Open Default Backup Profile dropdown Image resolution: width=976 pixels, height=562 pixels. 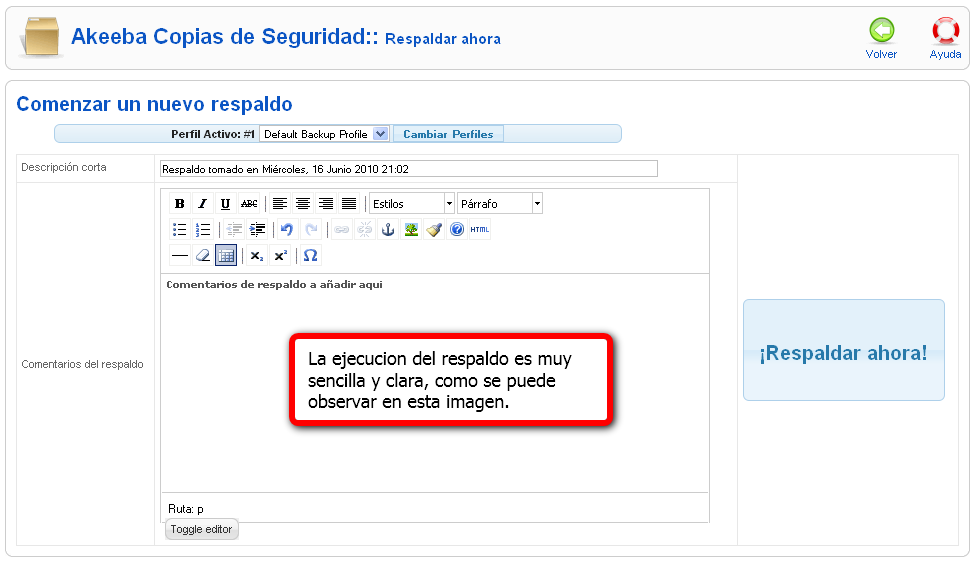pyautogui.click(x=324, y=134)
